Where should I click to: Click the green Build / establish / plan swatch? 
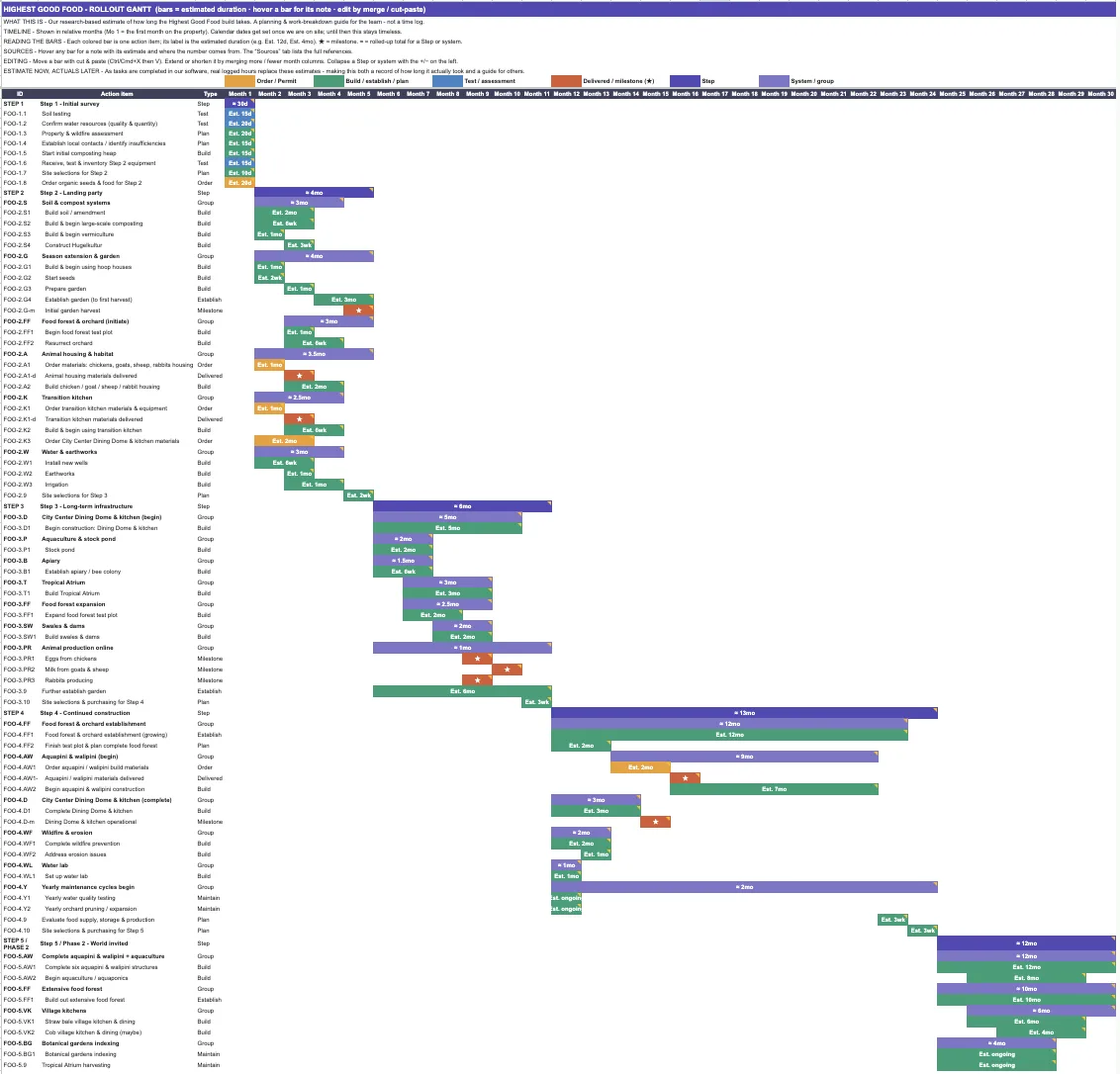tap(328, 81)
